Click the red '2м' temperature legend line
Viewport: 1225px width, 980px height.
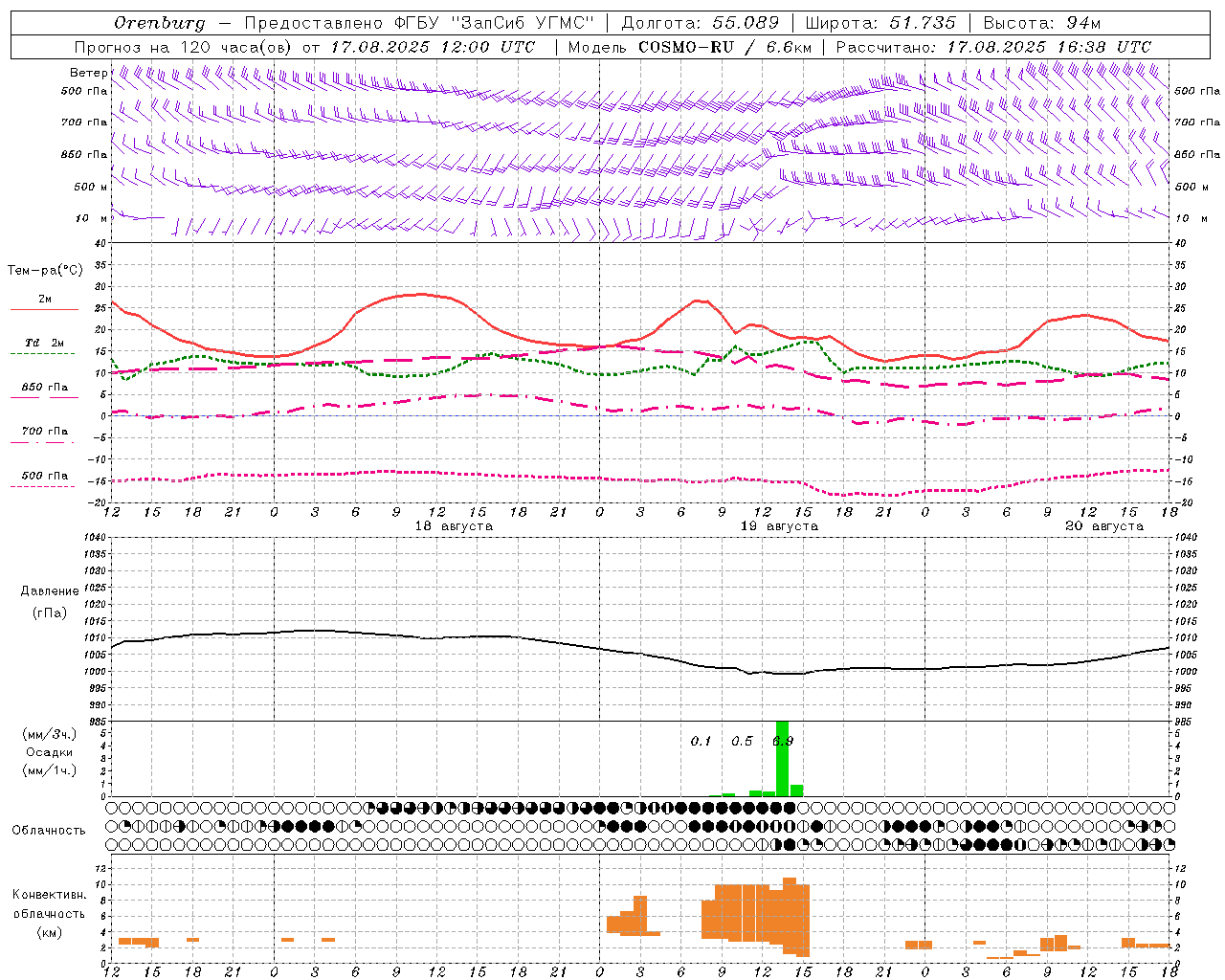(44, 309)
